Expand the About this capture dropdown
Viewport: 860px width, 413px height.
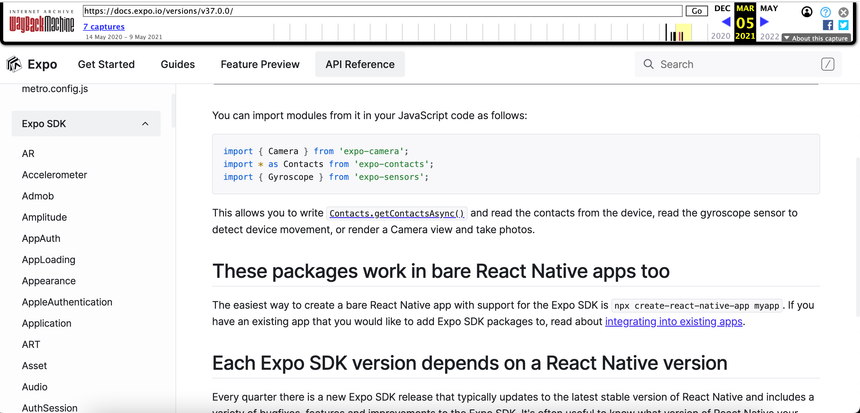tap(816, 38)
